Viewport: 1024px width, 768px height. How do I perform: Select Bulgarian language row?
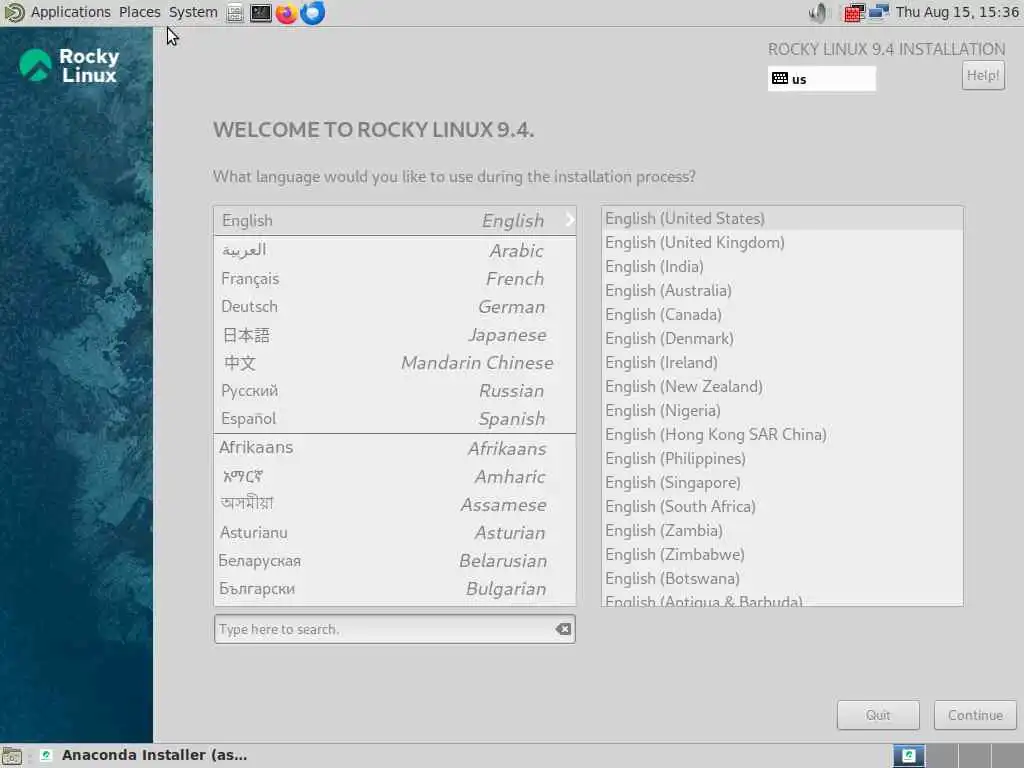tap(394, 589)
